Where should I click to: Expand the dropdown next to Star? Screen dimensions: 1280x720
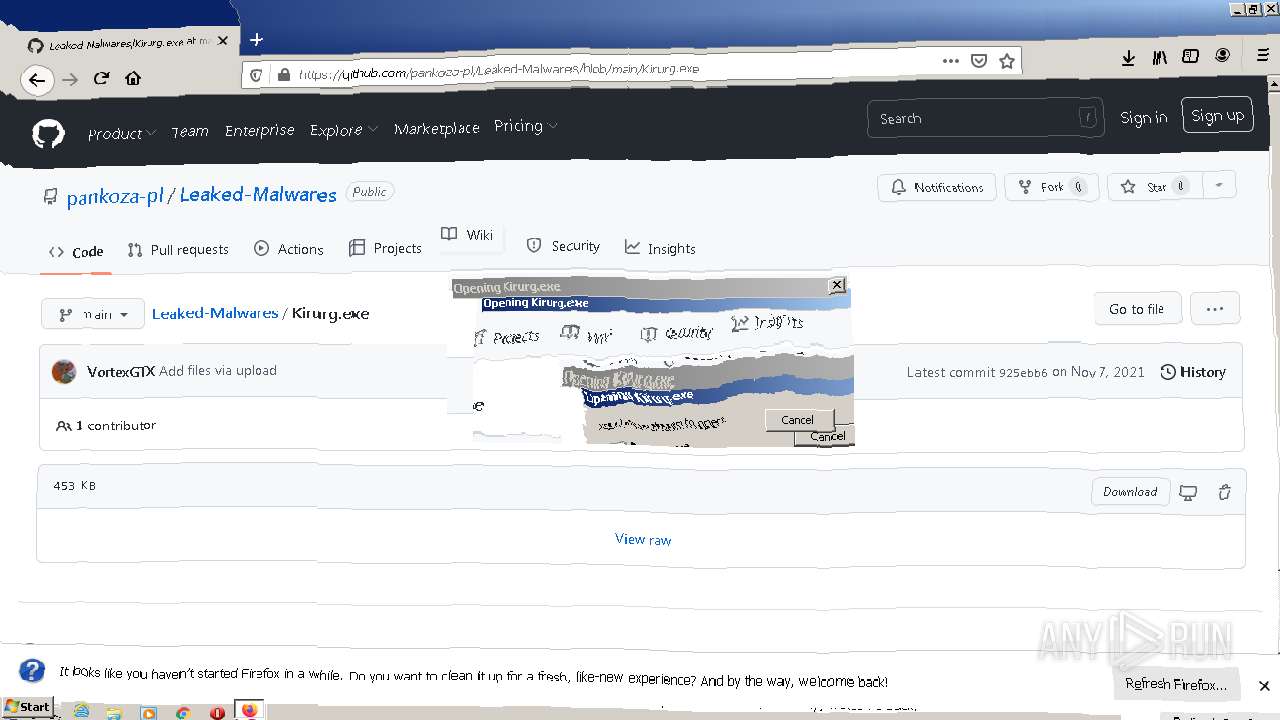coord(1218,186)
